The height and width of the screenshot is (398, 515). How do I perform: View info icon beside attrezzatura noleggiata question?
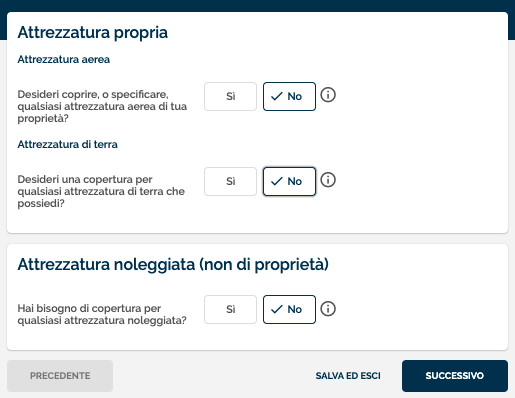(328, 309)
